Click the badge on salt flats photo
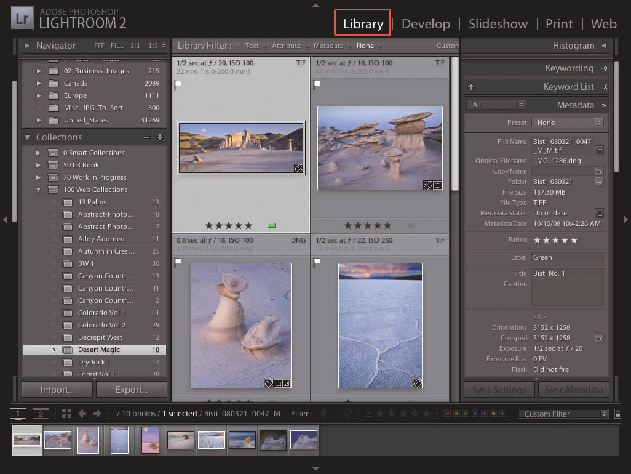The image size is (631, 474). coord(417,383)
